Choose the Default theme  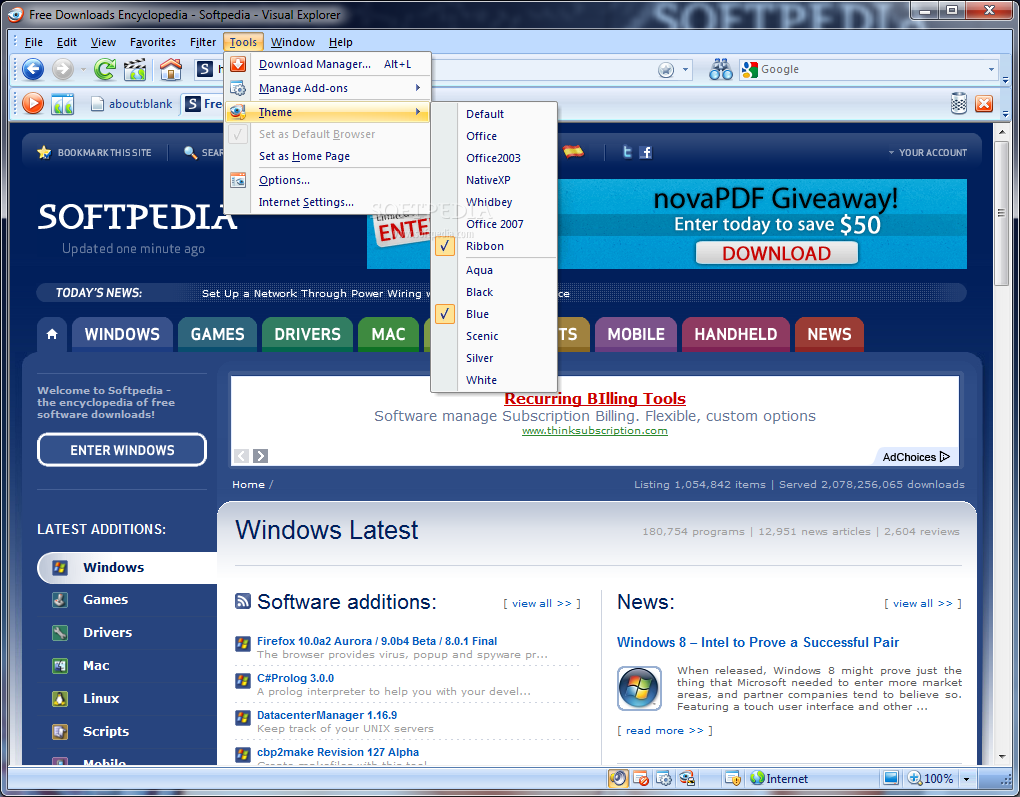coord(494,114)
